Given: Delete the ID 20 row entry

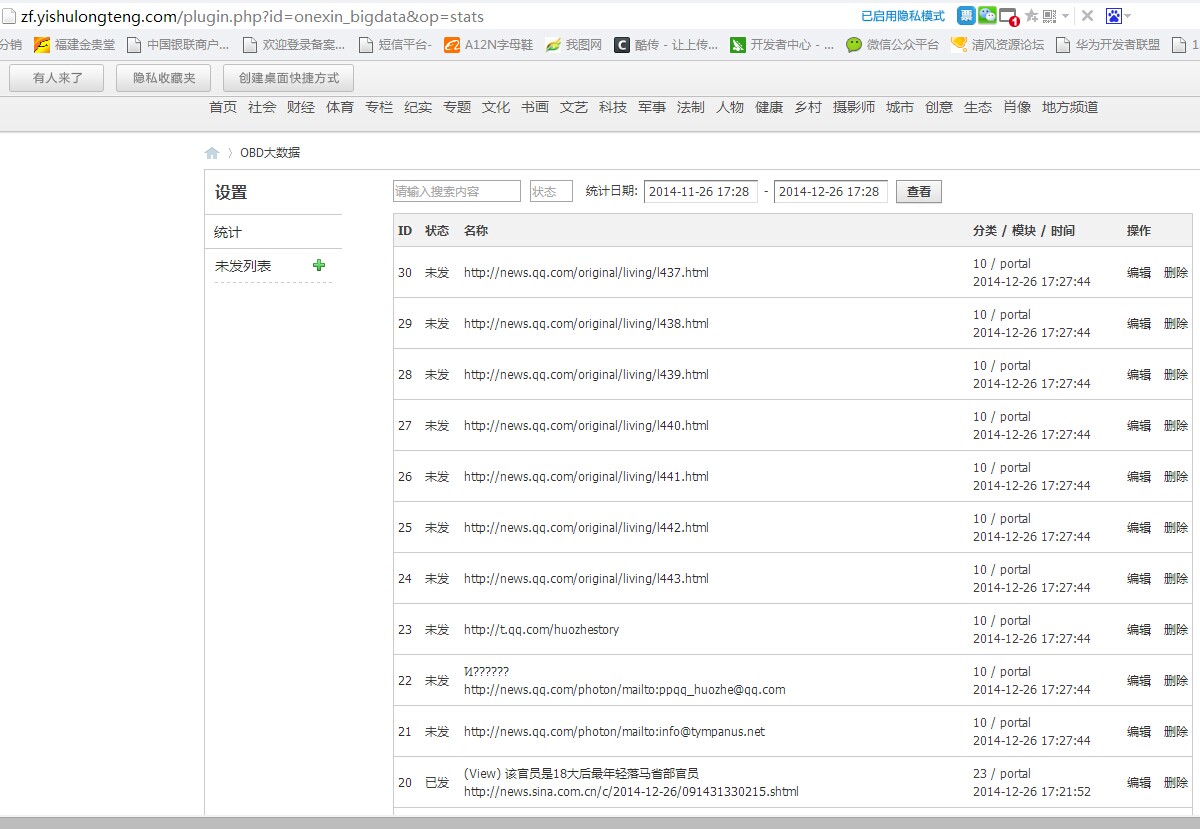Looking at the screenshot, I should 1176,782.
